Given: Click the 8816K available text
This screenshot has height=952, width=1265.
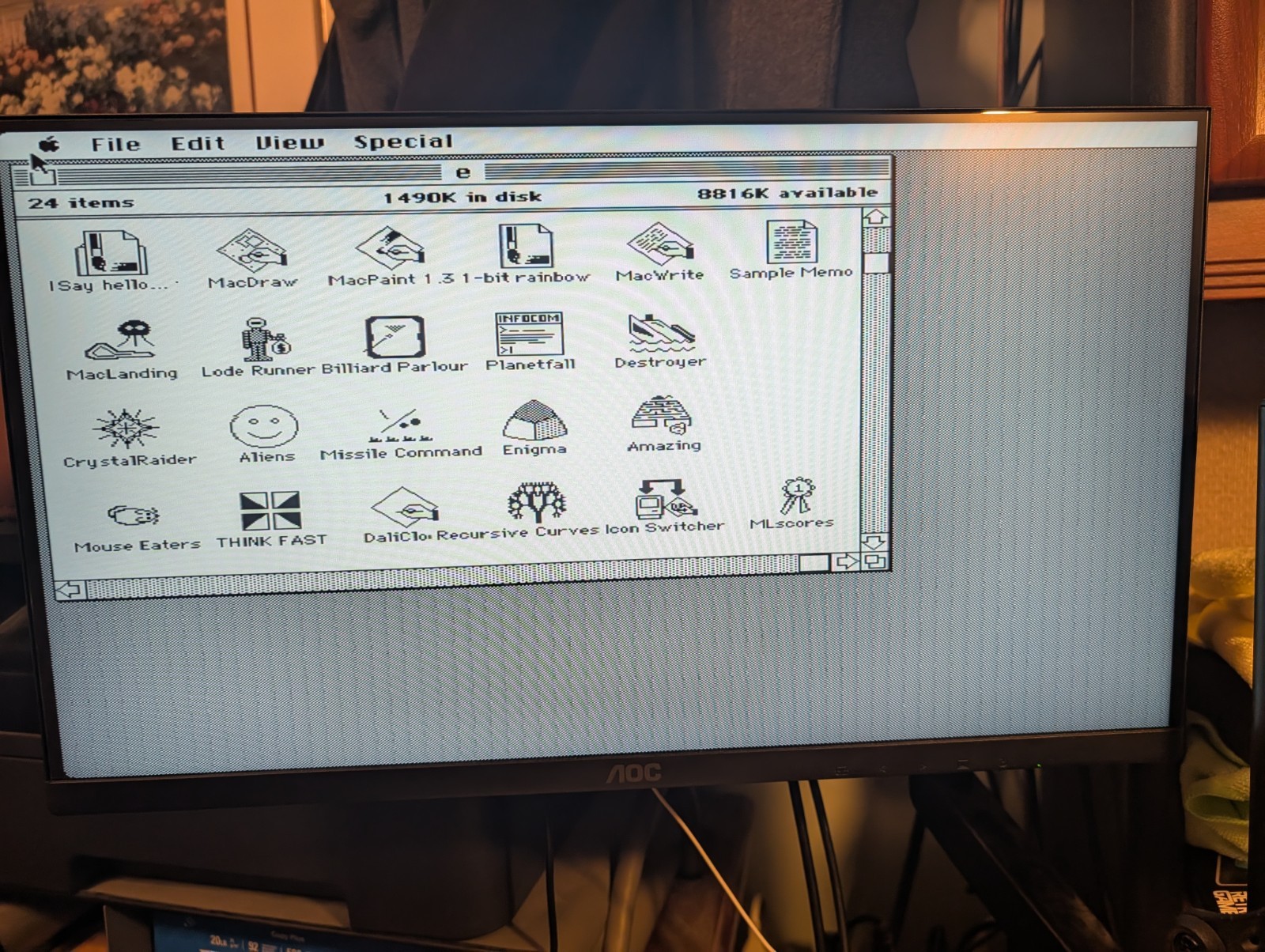Looking at the screenshot, I should tap(787, 192).
